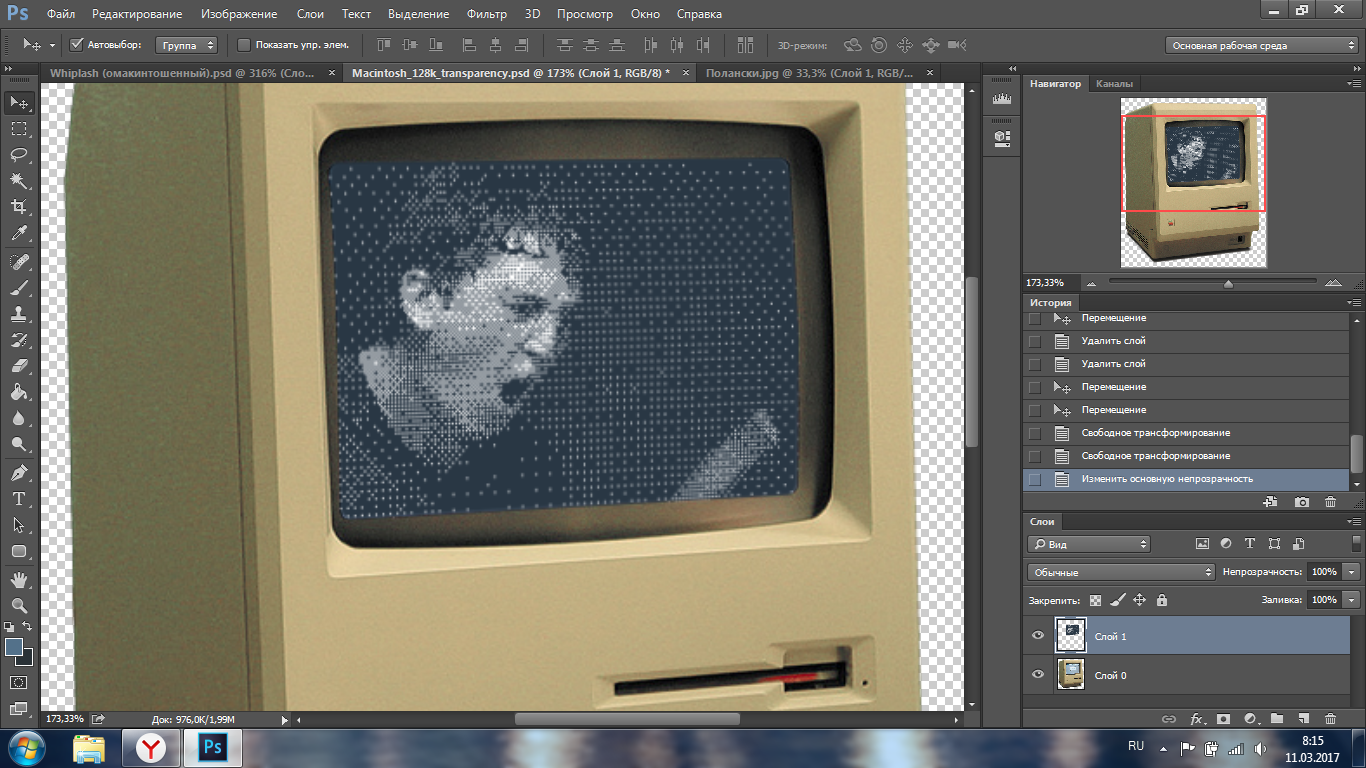The height and width of the screenshot is (768, 1366).
Task: Select the Lasso tool
Action: pyautogui.click(x=19, y=155)
